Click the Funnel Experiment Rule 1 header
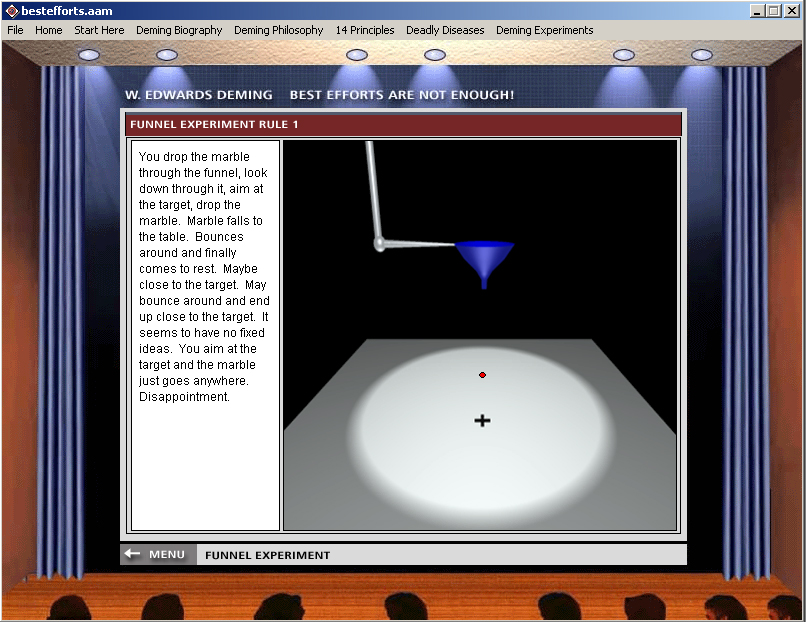 click(x=214, y=125)
